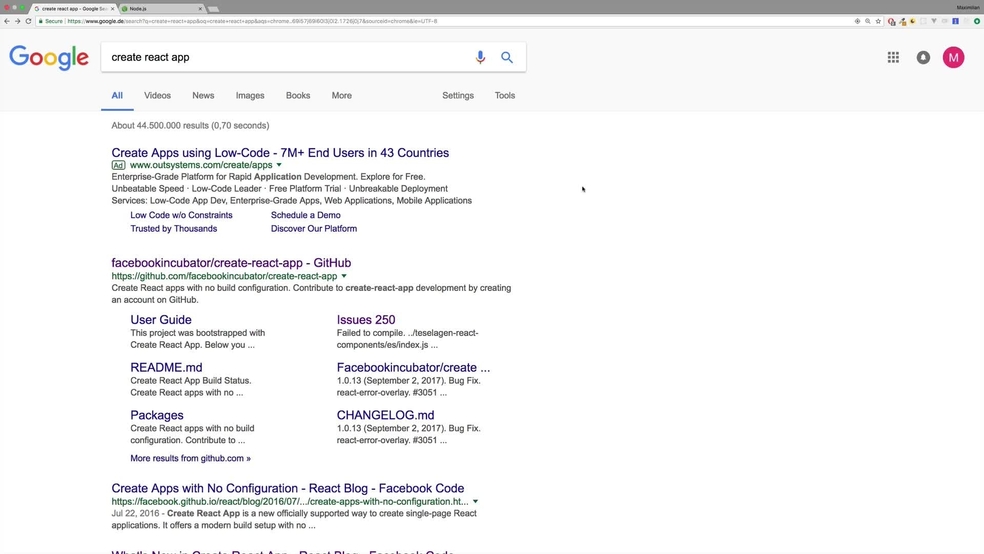
Task: Go back using the browser back arrow
Action: 6,21
